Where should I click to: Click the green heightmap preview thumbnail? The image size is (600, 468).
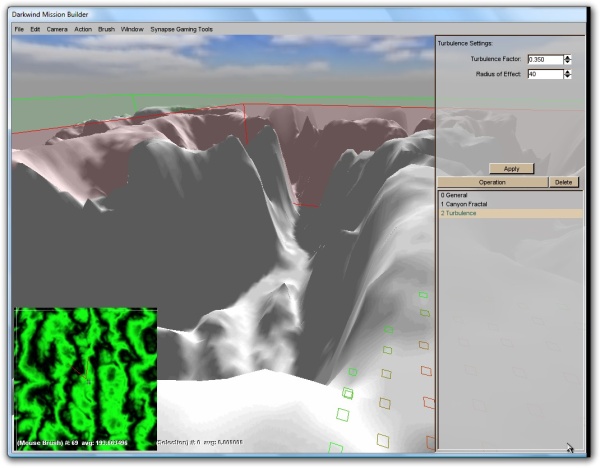click(x=85, y=378)
